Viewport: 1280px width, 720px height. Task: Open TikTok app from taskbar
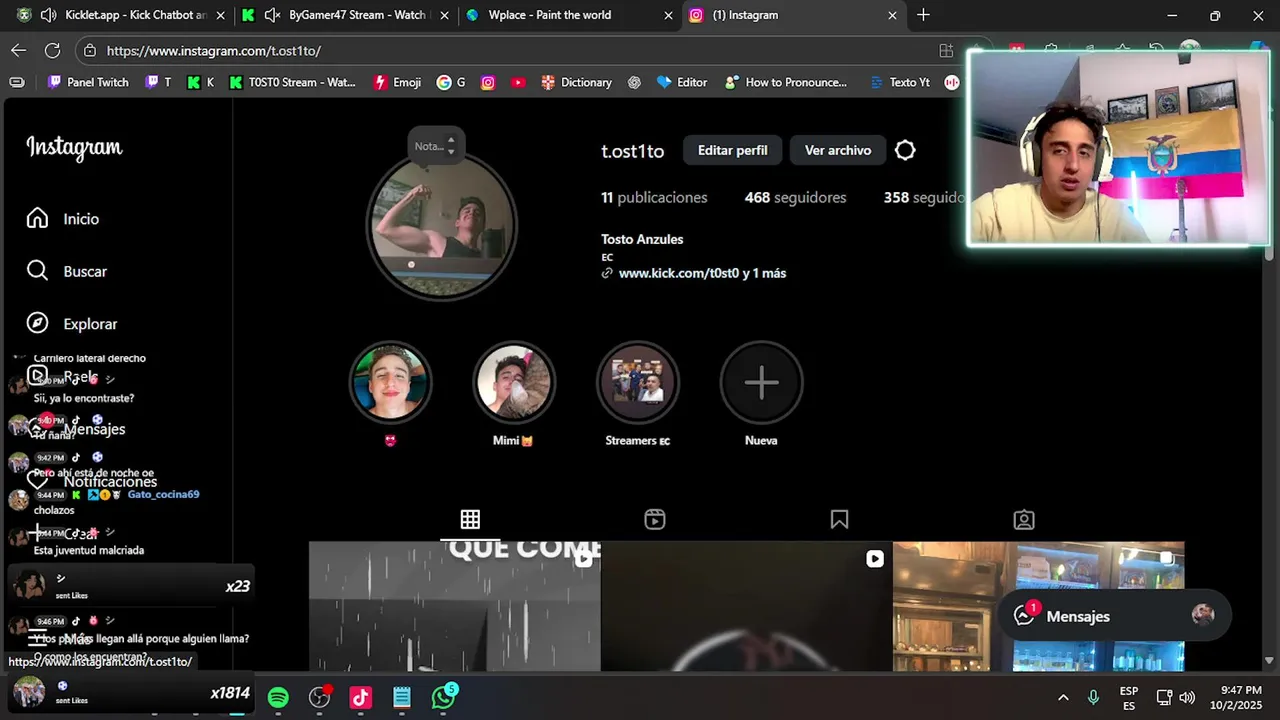(x=361, y=698)
